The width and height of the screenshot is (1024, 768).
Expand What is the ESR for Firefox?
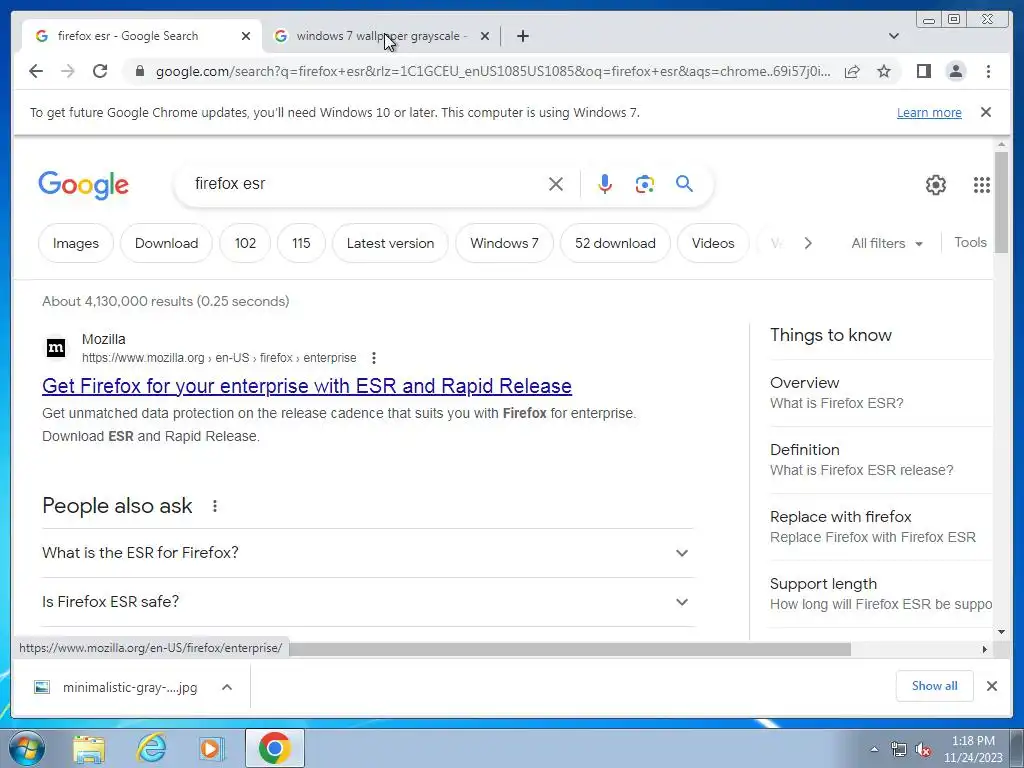[367, 553]
